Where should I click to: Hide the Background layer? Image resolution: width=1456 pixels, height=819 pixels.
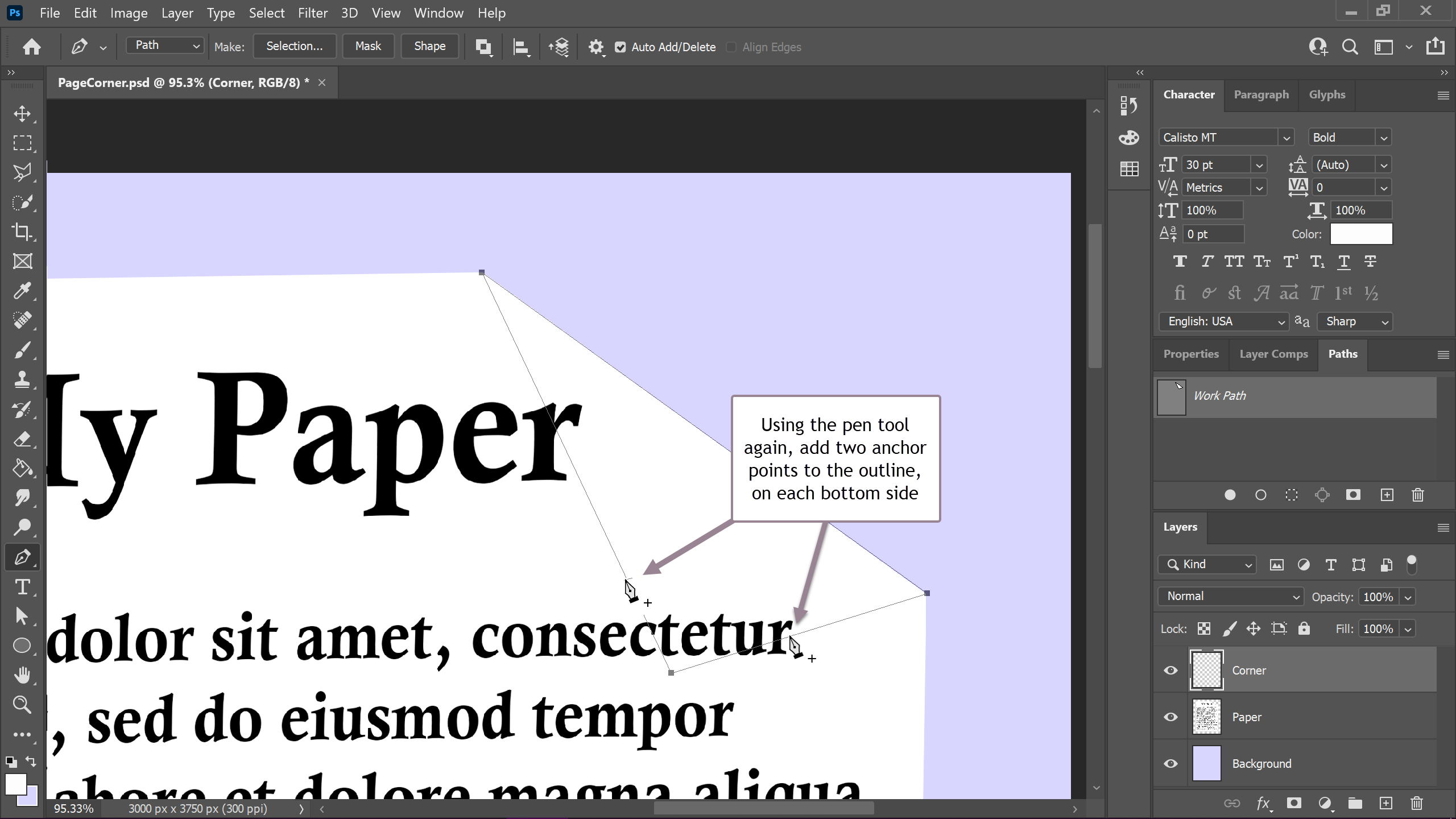point(1170,763)
